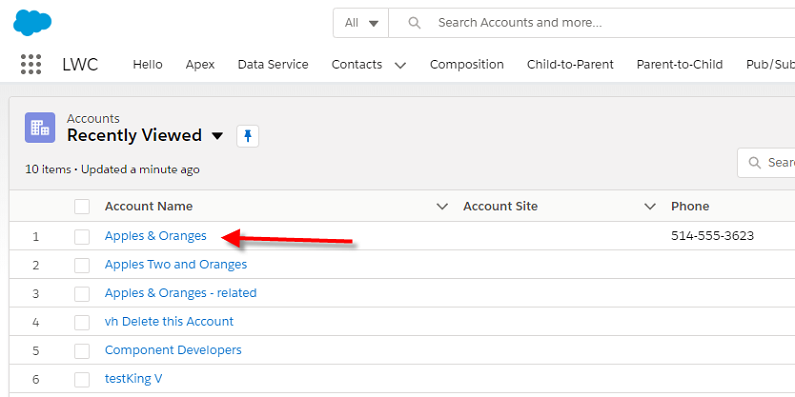The width and height of the screenshot is (795, 397).
Task: Open Apples & Oranges - related account
Action: click(180, 293)
